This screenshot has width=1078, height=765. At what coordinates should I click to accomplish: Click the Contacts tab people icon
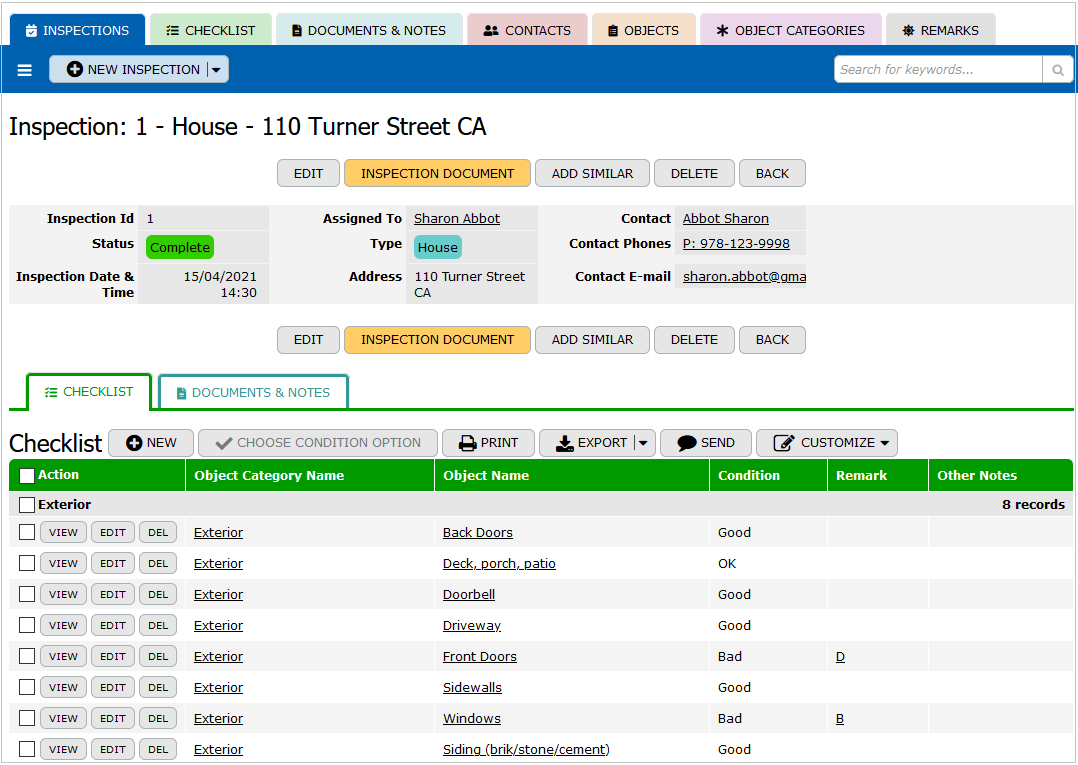click(490, 31)
